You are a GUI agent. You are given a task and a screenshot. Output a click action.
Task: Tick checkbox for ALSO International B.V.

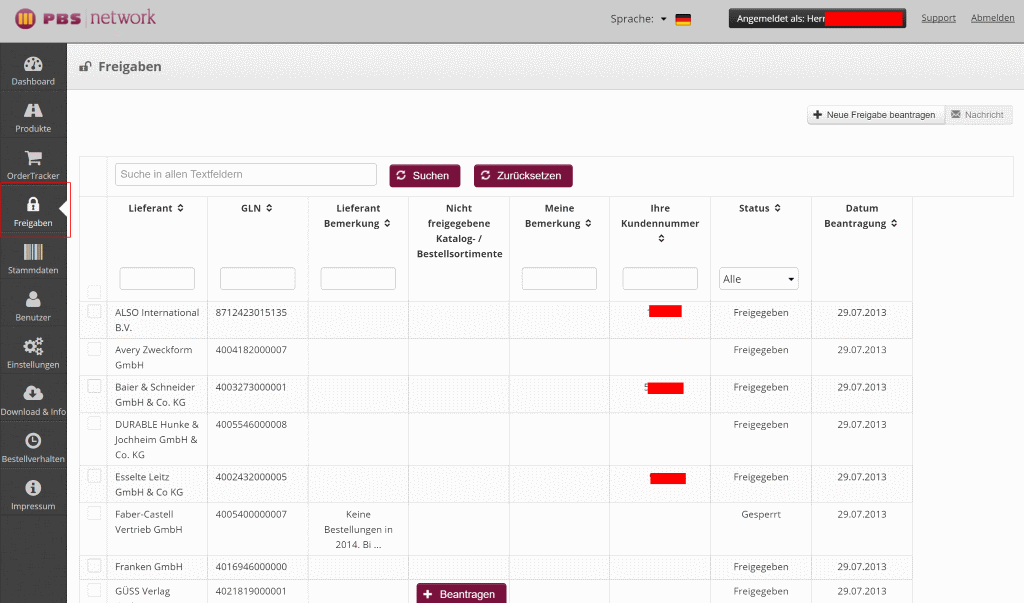pos(94,312)
